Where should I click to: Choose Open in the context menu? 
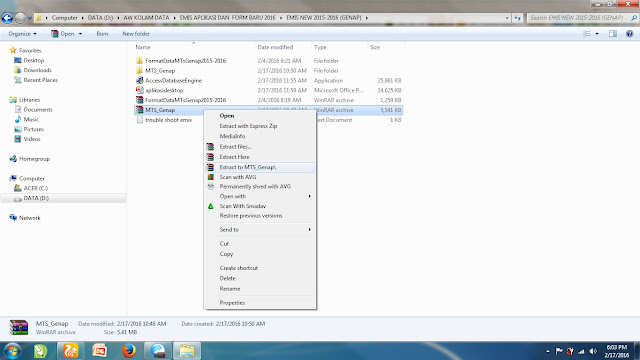coord(227,116)
